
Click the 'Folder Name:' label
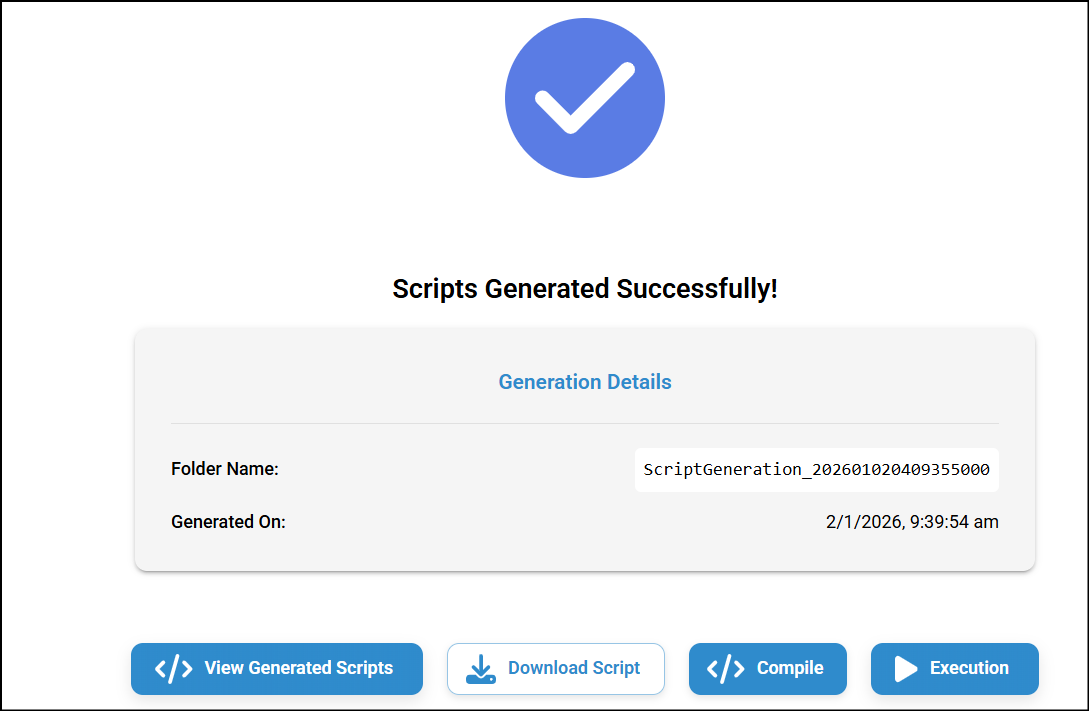(225, 469)
